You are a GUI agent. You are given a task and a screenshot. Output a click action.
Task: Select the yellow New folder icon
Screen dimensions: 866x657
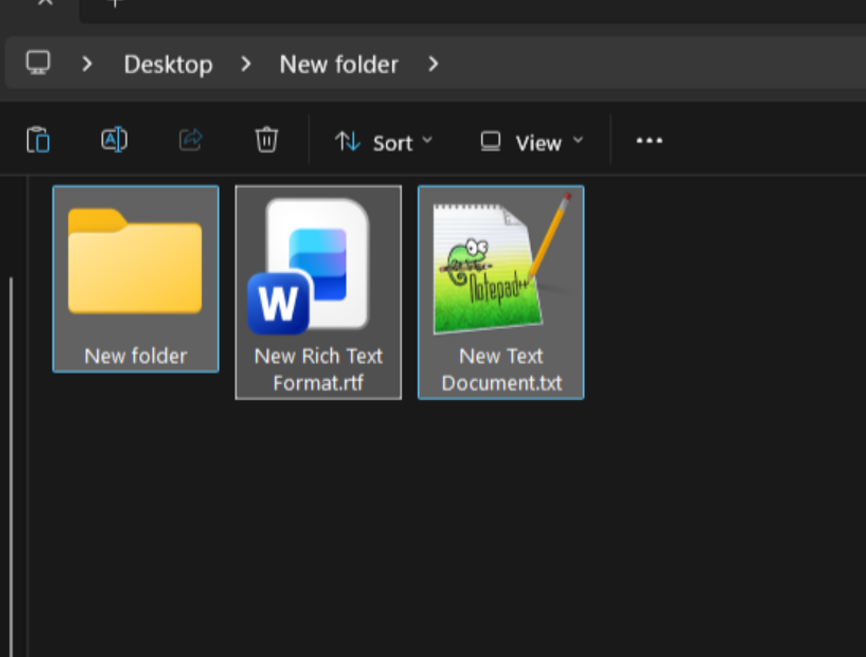[135, 261]
